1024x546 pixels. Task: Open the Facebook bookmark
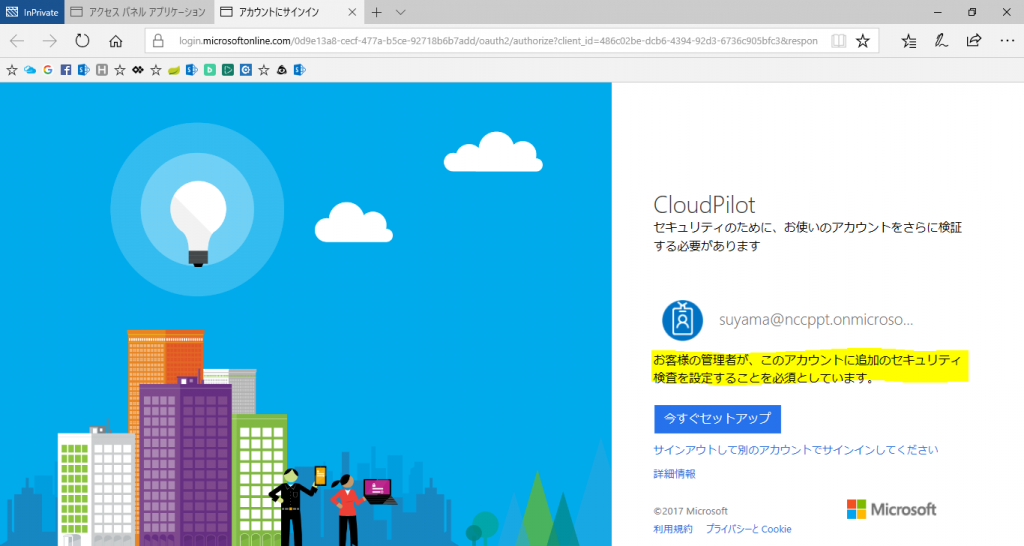tap(66, 70)
